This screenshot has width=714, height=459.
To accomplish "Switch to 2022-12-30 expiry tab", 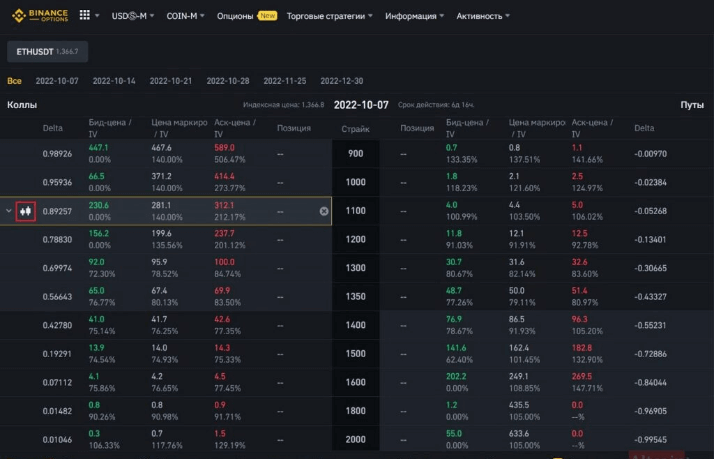I will tap(342, 80).
